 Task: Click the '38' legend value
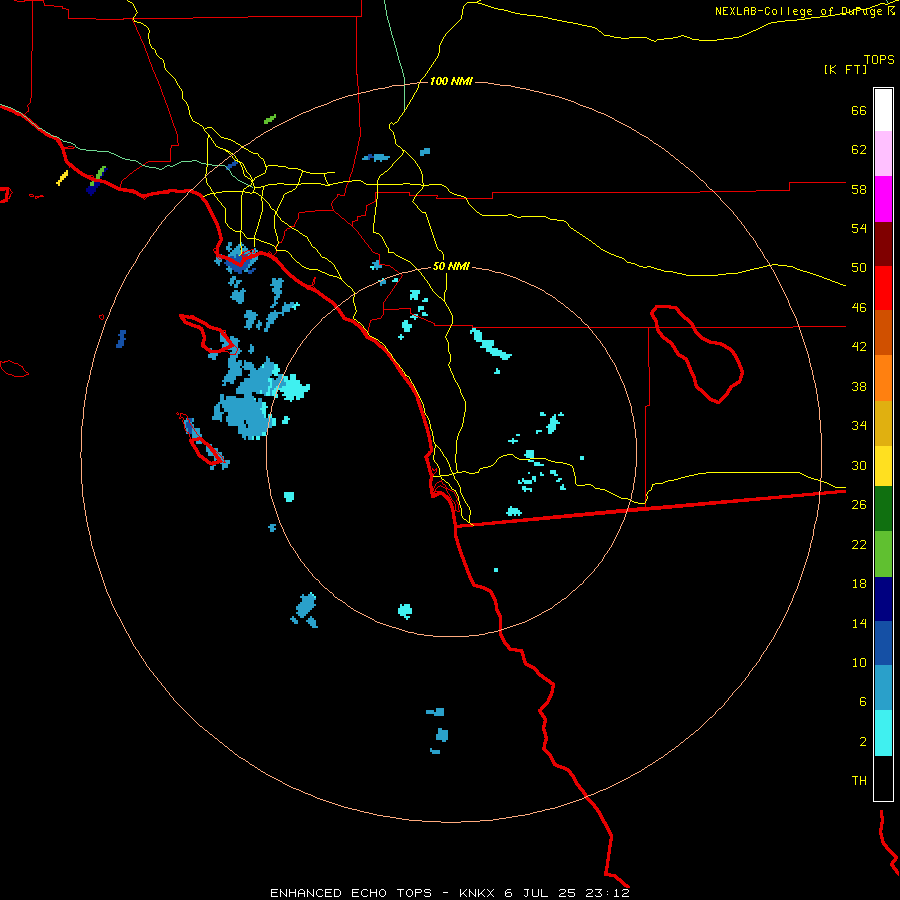(859, 386)
